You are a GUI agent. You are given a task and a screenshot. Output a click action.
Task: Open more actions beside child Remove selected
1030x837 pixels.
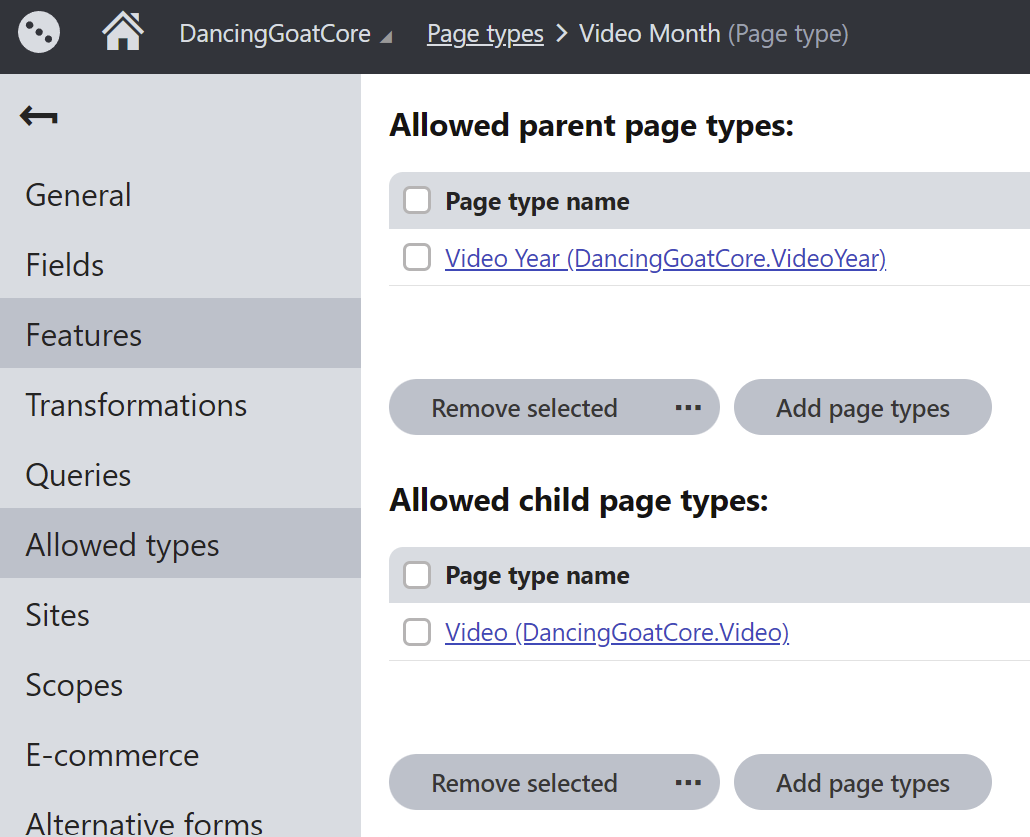click(x=688, y=782)
